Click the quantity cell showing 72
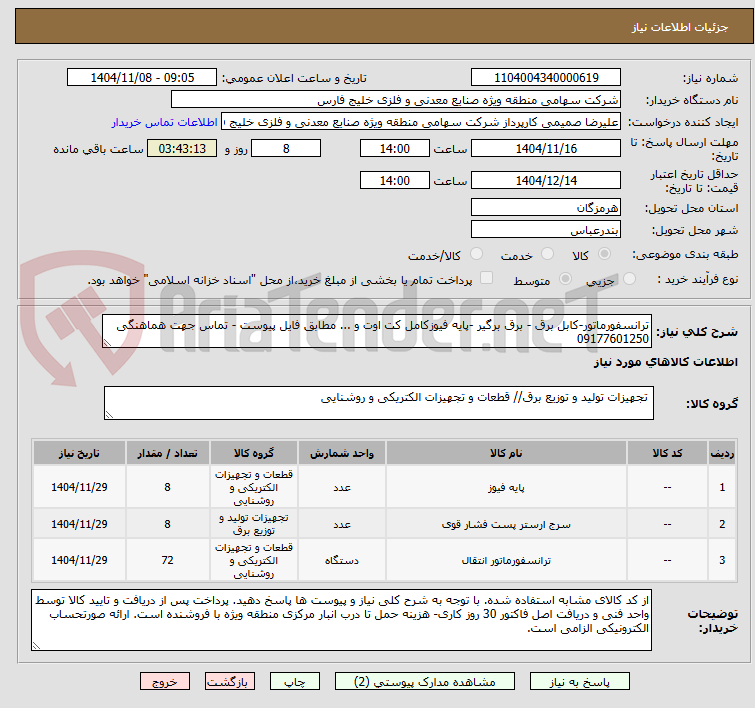 pyautogui.click(x=168, y=560)
